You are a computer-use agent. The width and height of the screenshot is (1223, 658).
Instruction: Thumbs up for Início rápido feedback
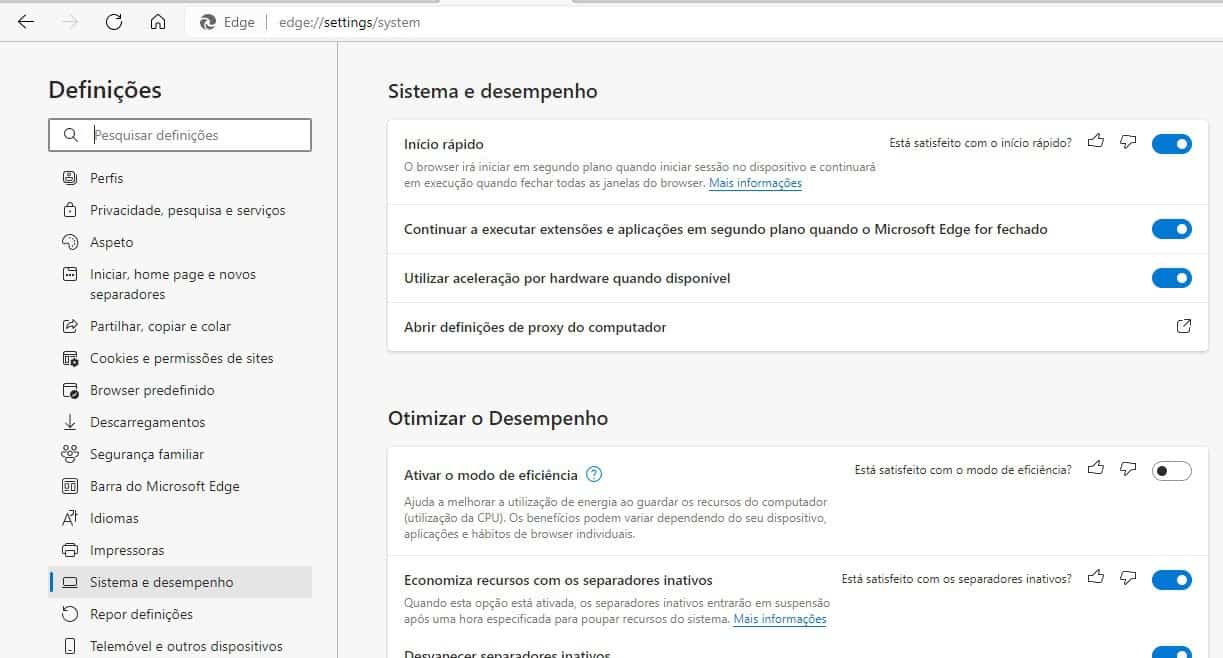click(1096, 142)
